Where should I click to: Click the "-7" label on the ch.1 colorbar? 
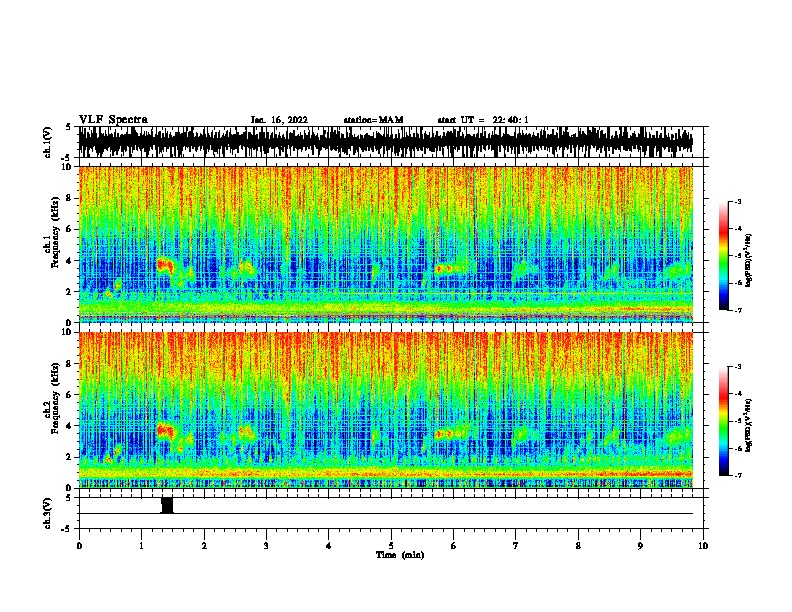738,310
